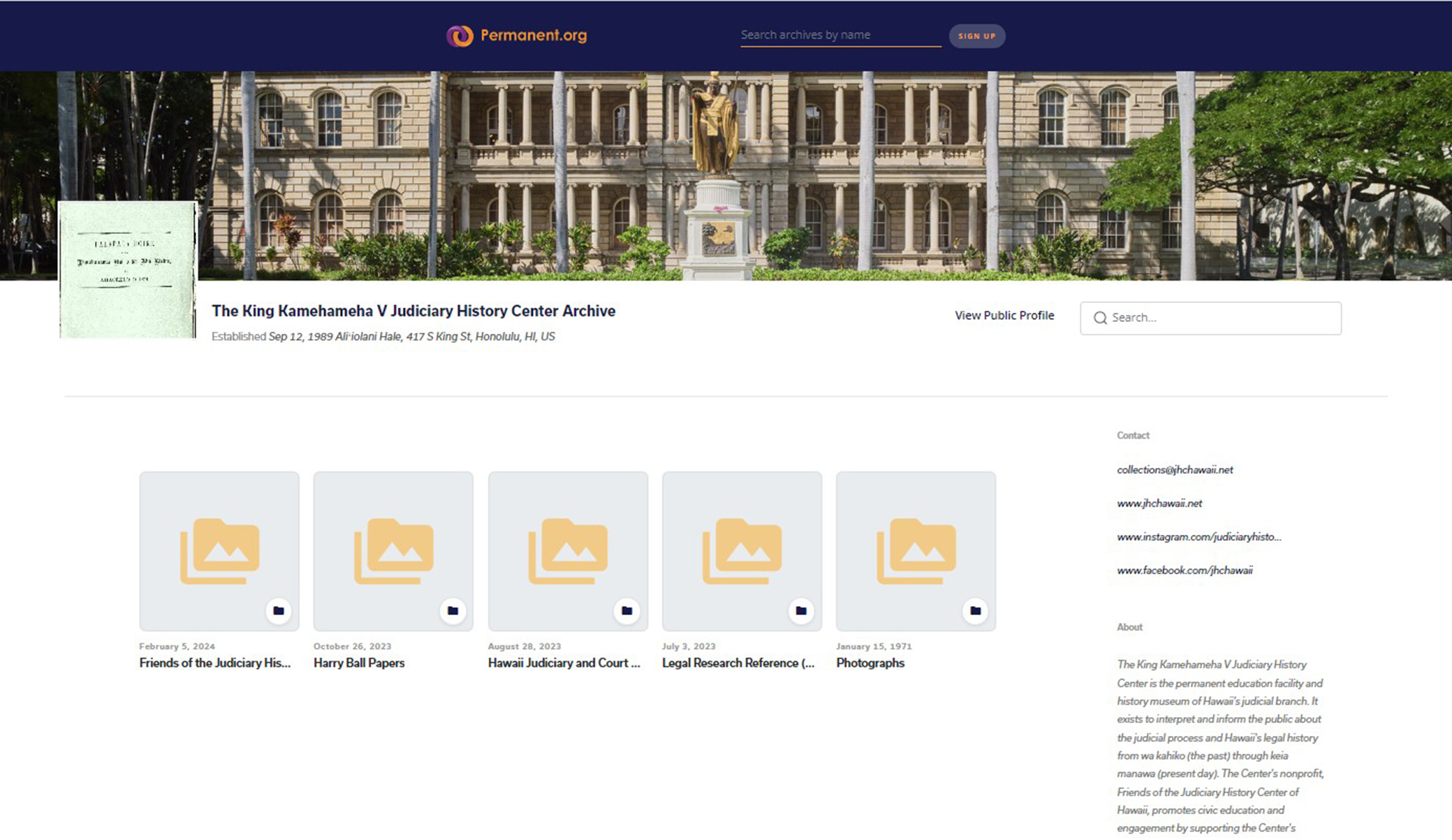Click the magnifier icon in archive search

click(x=1100, y=318)
